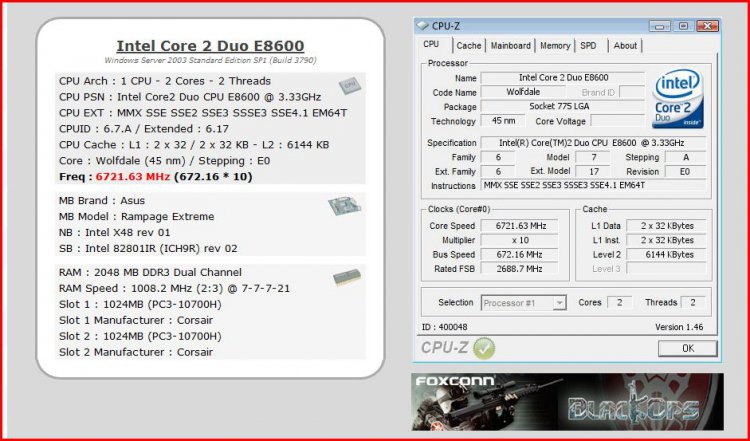Image resolution: width=750 pixels, height=441 pixels.
Task: Click the CPU-Z title bar app icon
Action: [423, 26]
